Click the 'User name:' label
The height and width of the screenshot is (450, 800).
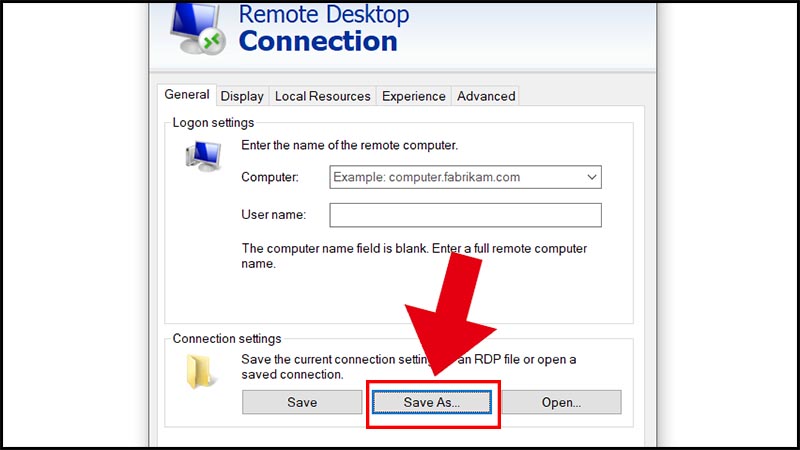coord(273,215)
